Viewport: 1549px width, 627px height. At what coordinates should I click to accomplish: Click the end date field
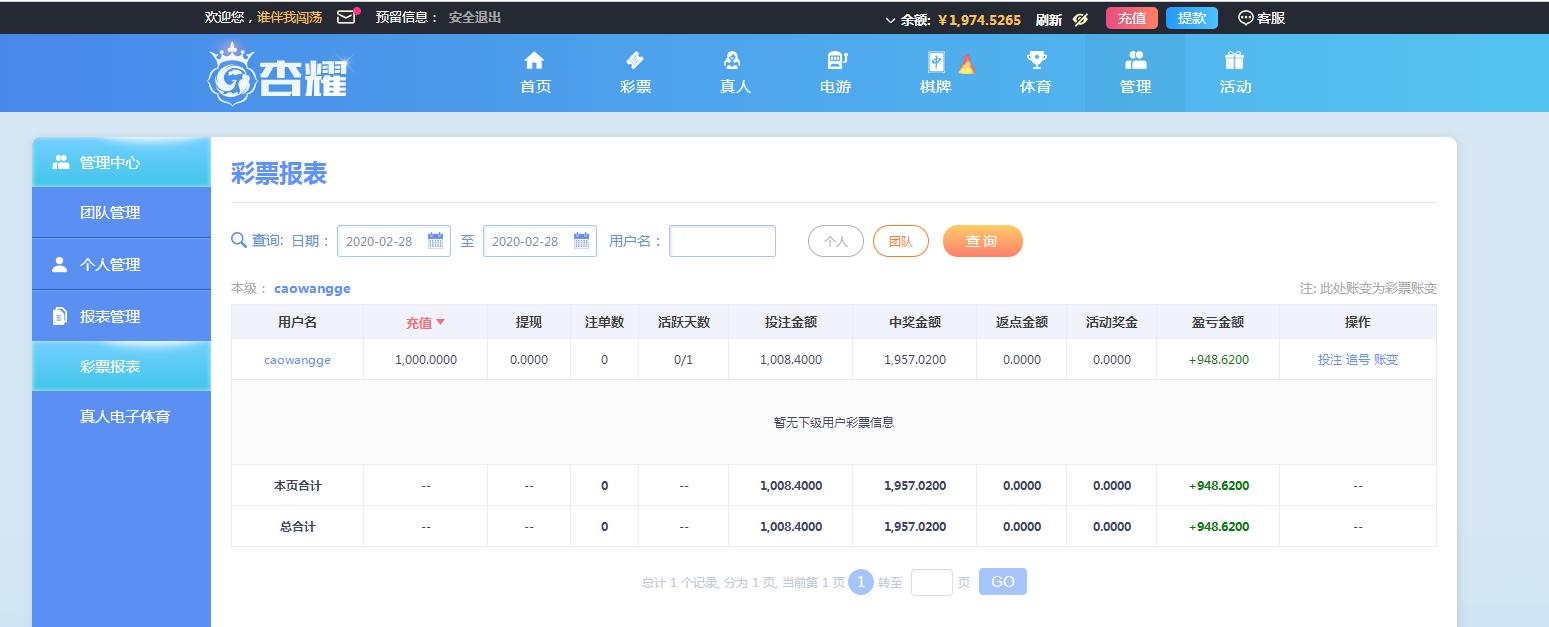(540, 241)
